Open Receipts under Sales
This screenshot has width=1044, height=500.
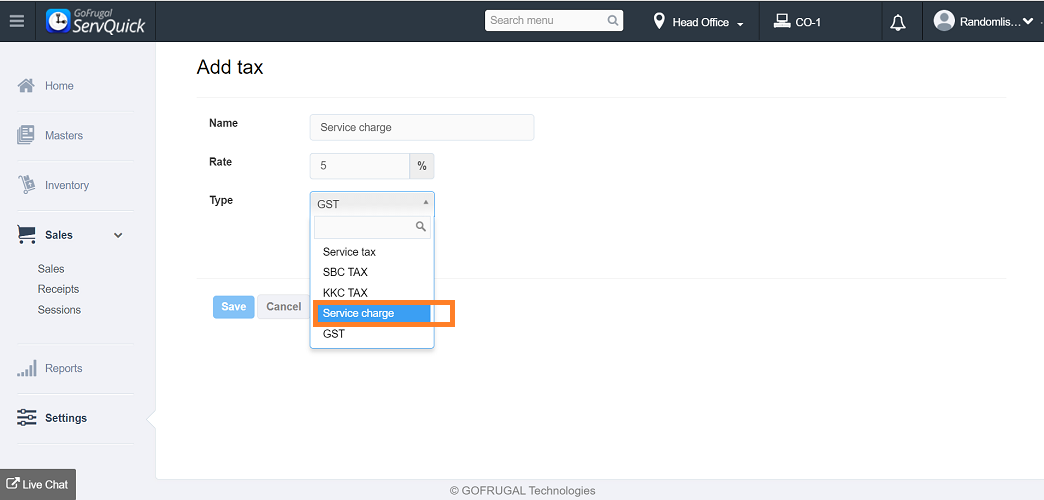point(58,289)
